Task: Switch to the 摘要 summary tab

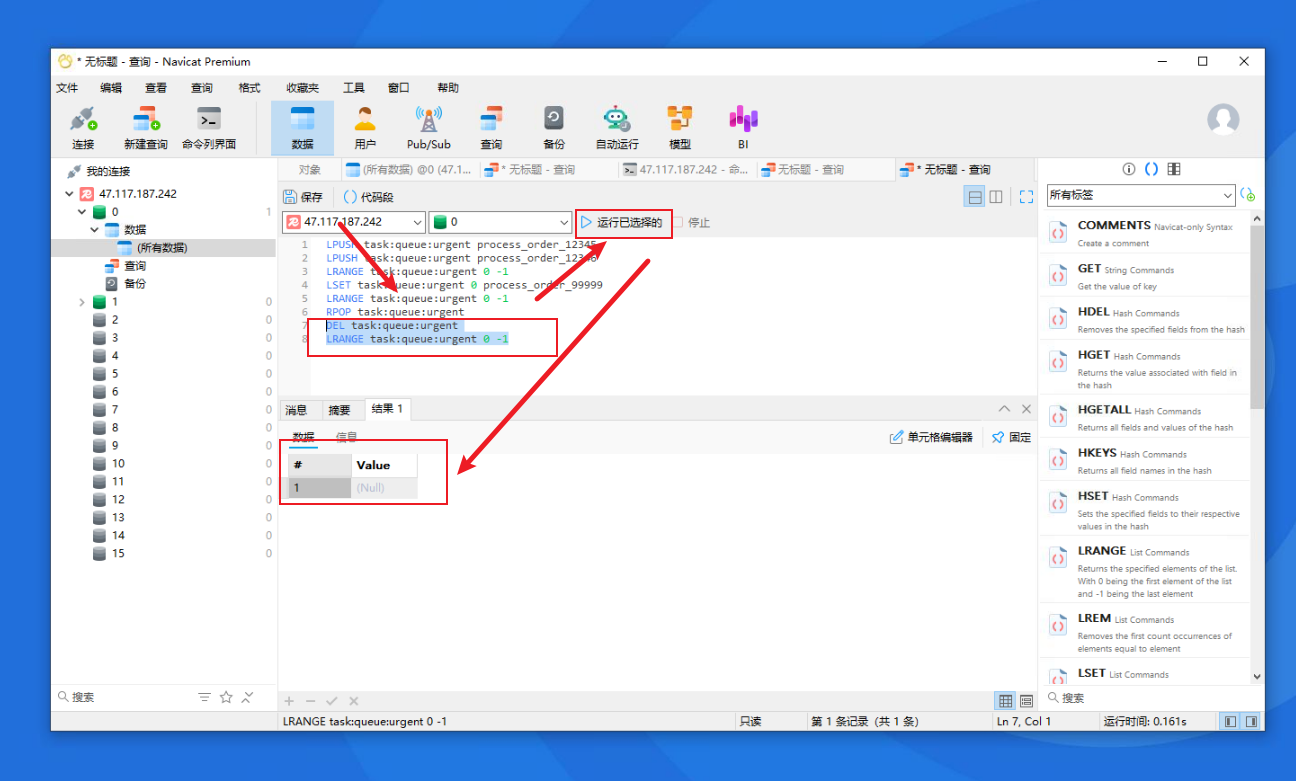Action: [339, 410]
